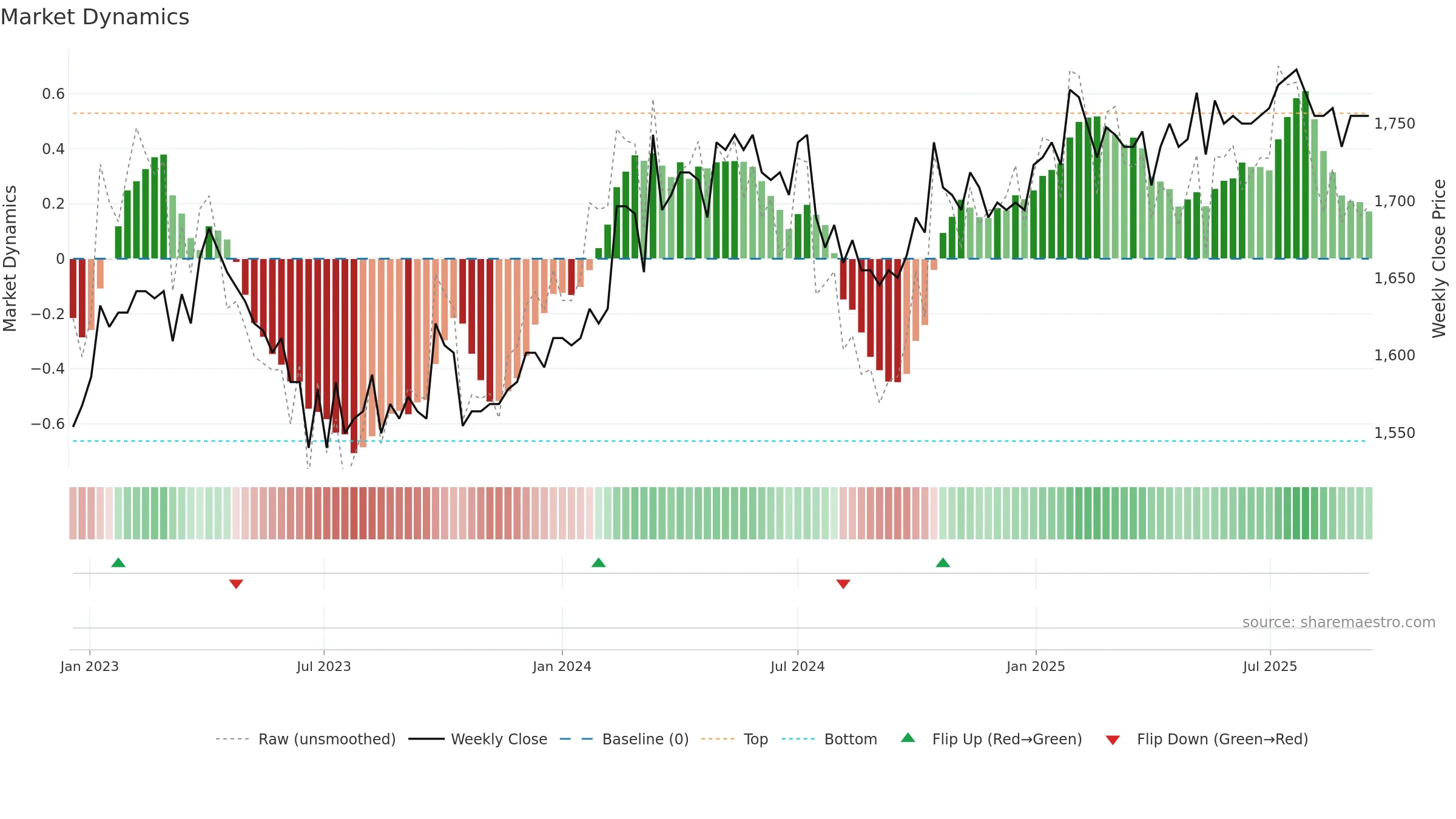Hide the Bottom legend series
Screen dimensions: 1456x819
[829, 739]
